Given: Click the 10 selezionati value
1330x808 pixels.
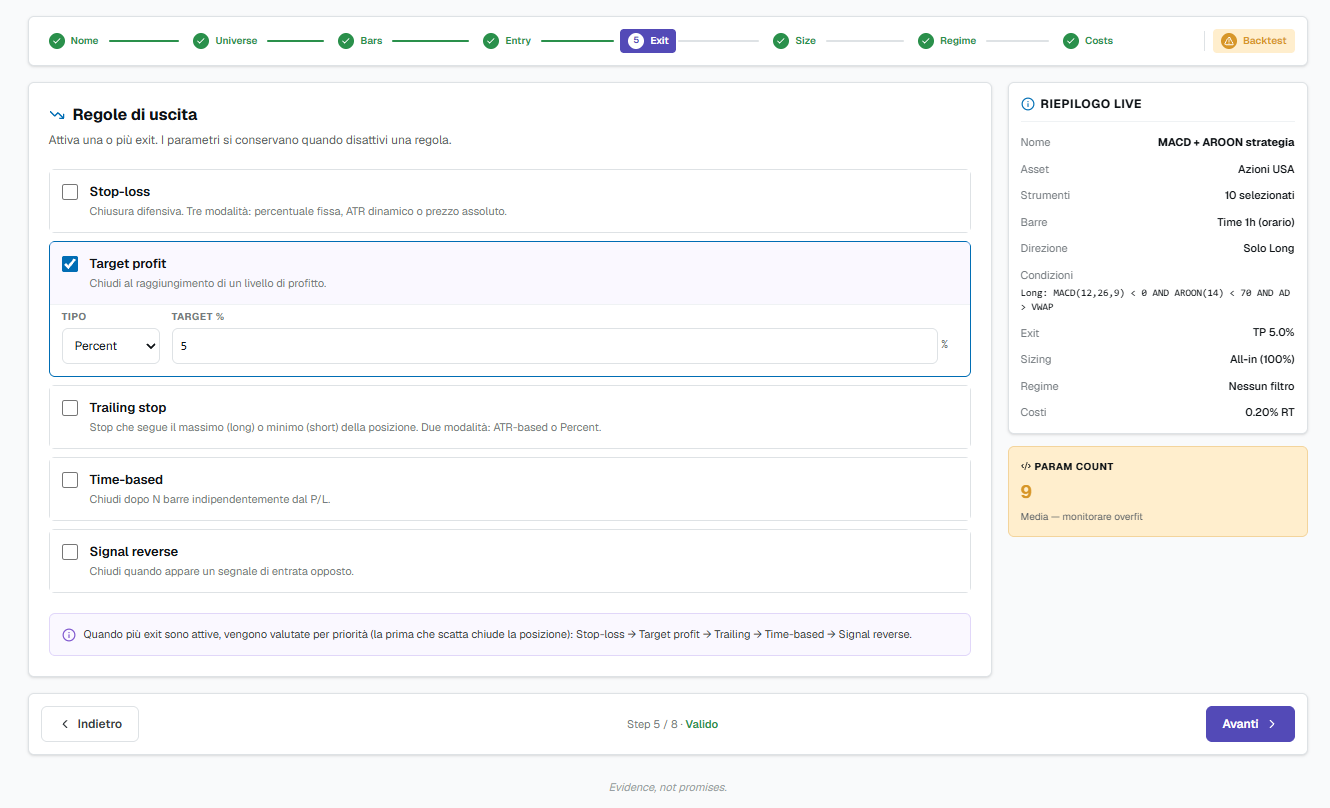Looking at the screenshot, I should click(x=1260, y=195).
